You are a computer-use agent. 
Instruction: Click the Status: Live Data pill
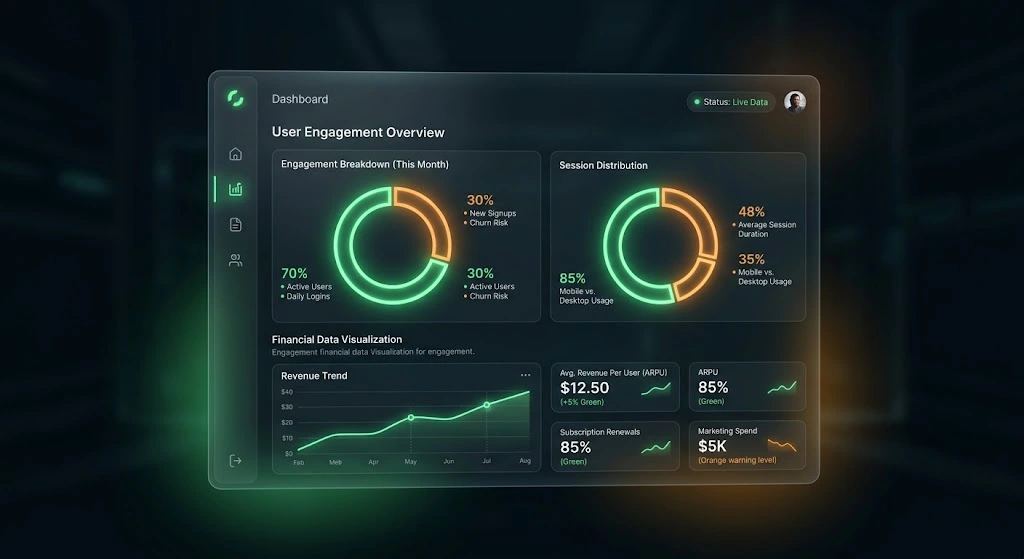(x=731, y=102)
